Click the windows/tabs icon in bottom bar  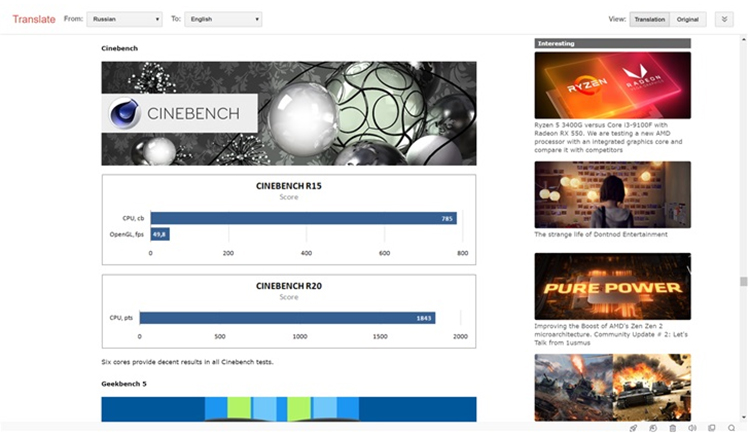[x=712, y=428]
